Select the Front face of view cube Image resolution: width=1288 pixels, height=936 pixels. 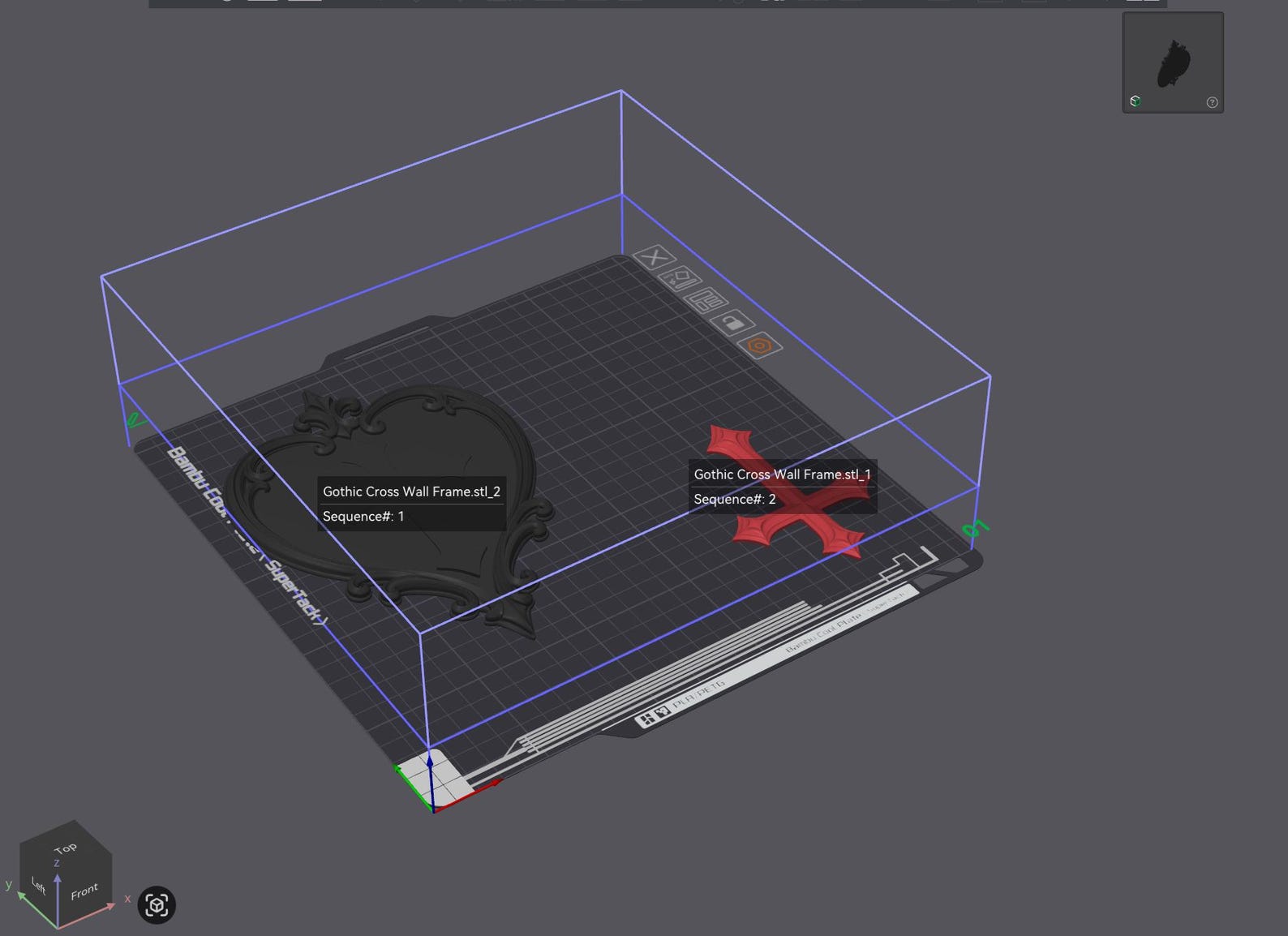coord(84,891)
